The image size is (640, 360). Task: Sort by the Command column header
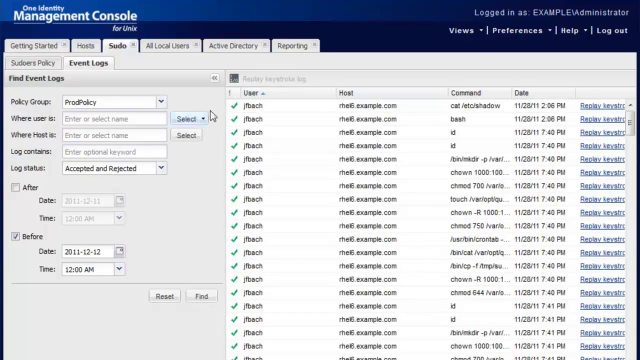(x=480, y=93)
